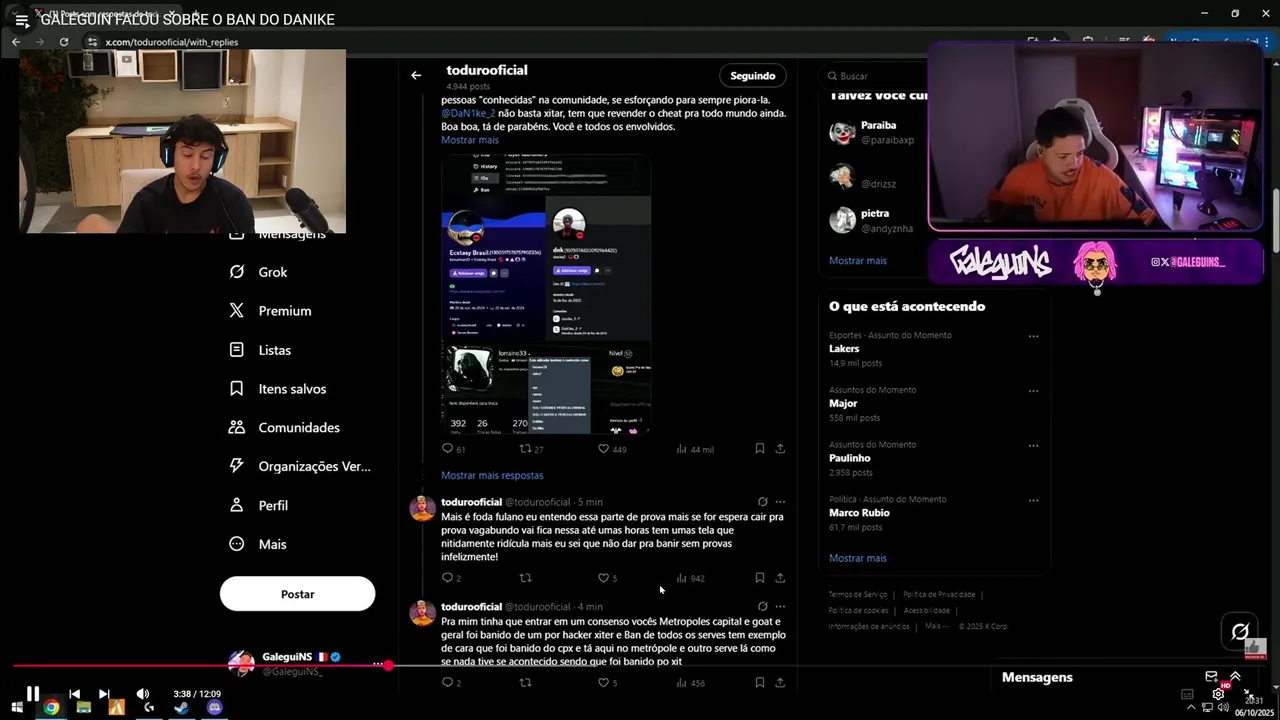Like the reply with 456 views
1280x720 pixels.
607,683
